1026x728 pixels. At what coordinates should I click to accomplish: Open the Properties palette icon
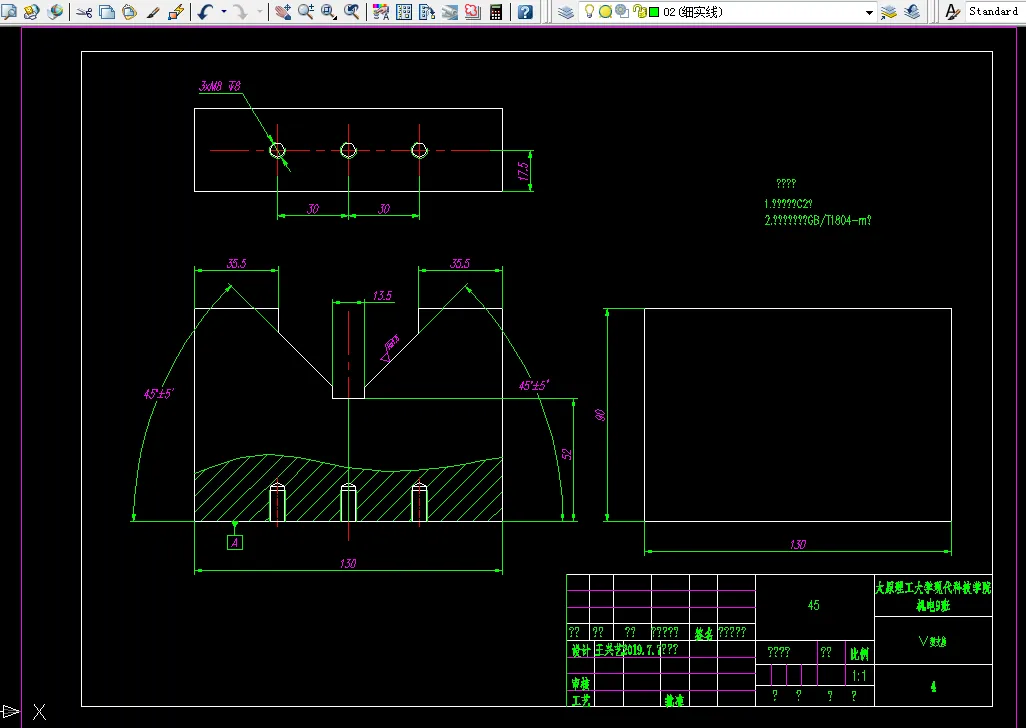(381, 12)
